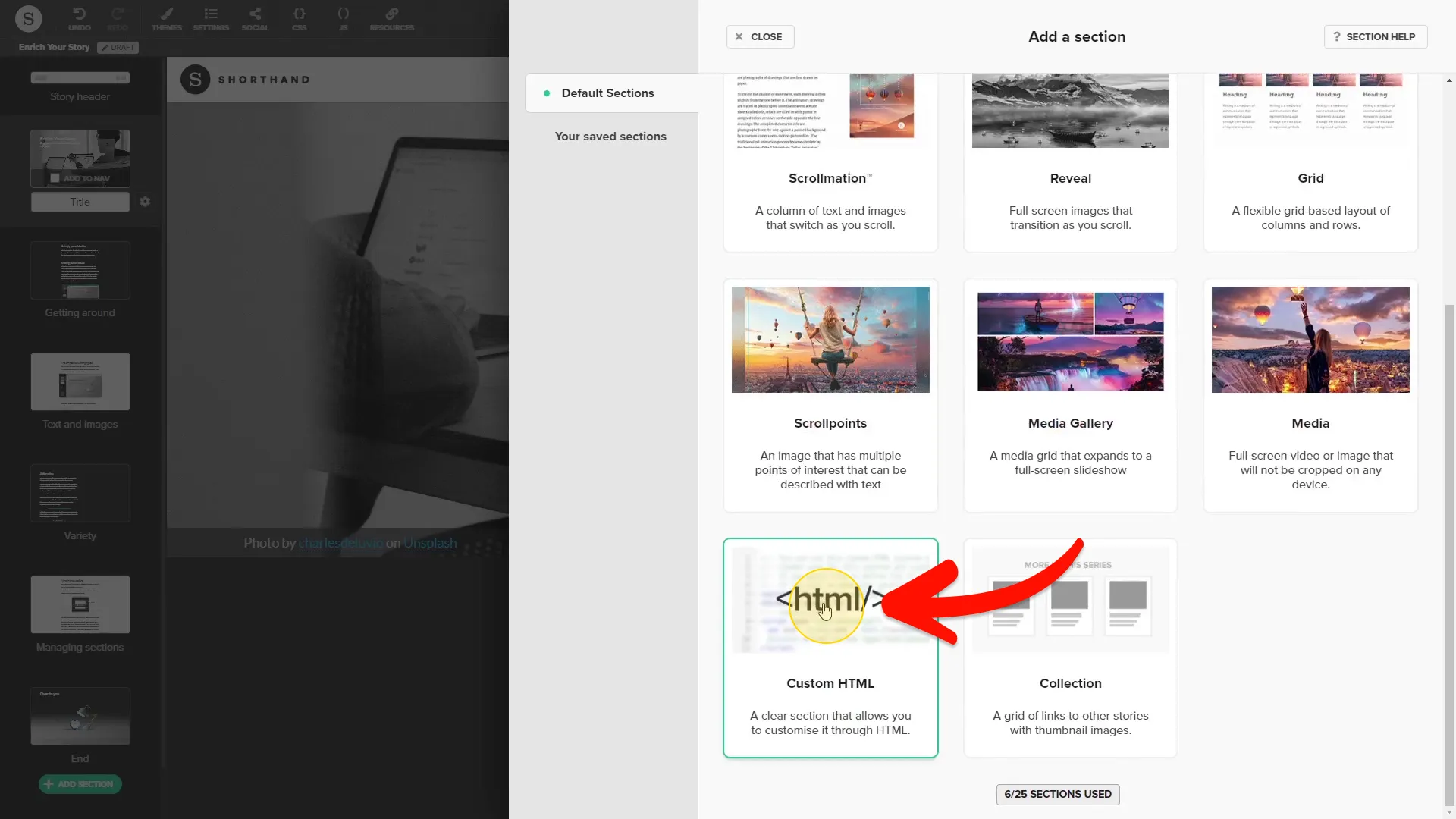Open the Themes tool

(x=167, y=19)
